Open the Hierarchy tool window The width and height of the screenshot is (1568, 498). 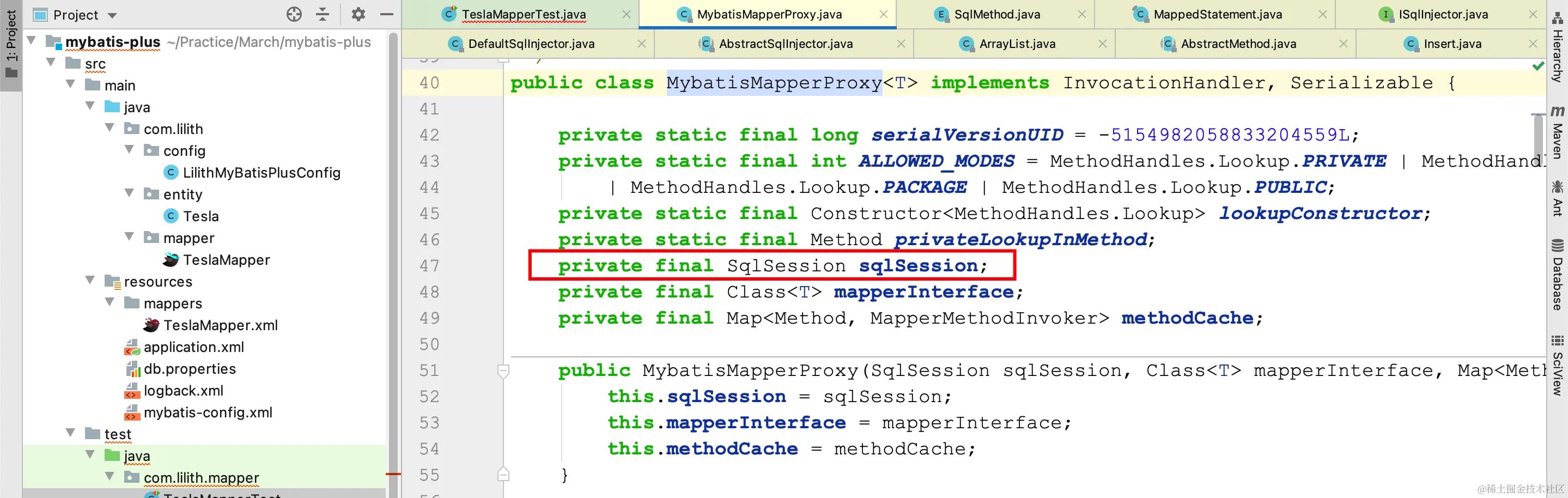click(x=1558, y=47)
